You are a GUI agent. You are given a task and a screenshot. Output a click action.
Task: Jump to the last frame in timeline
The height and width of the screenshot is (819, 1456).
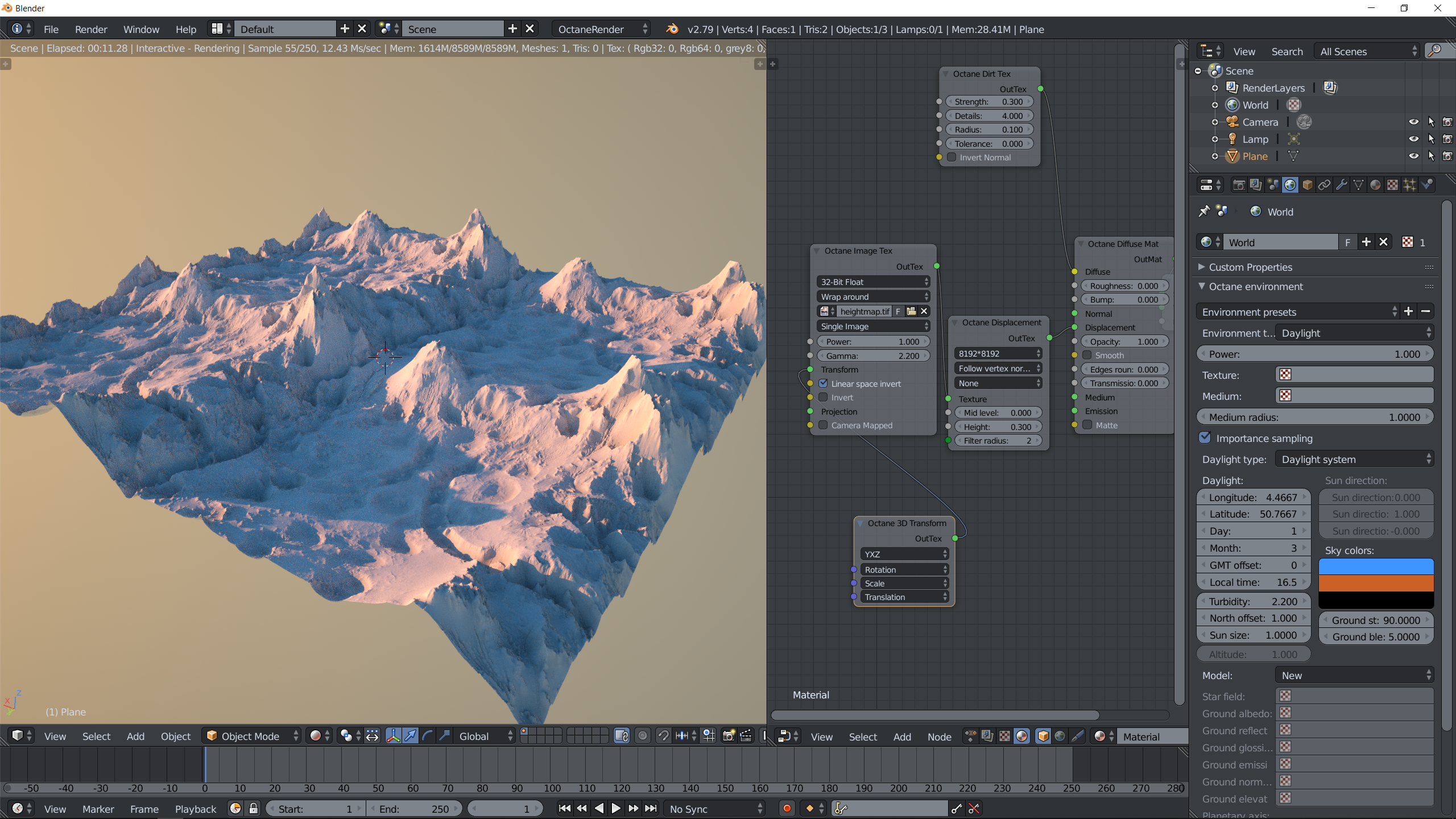pyautogui.click(x=651, y=808)
